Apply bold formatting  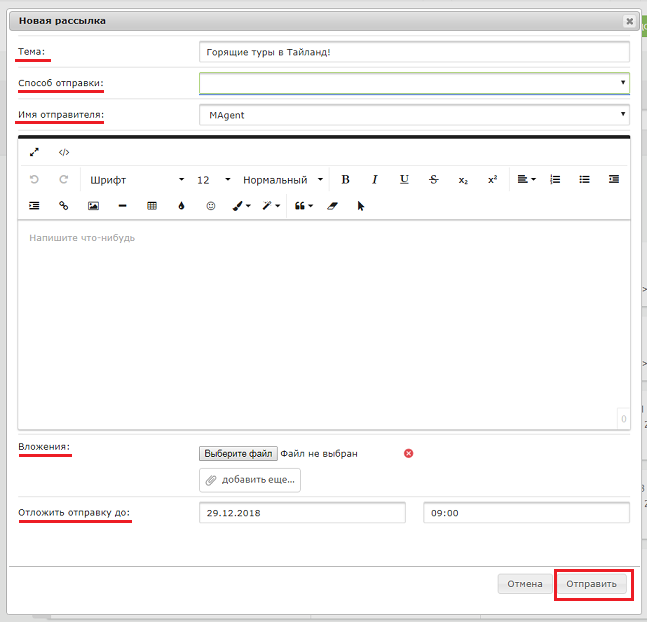click(345, 180)
